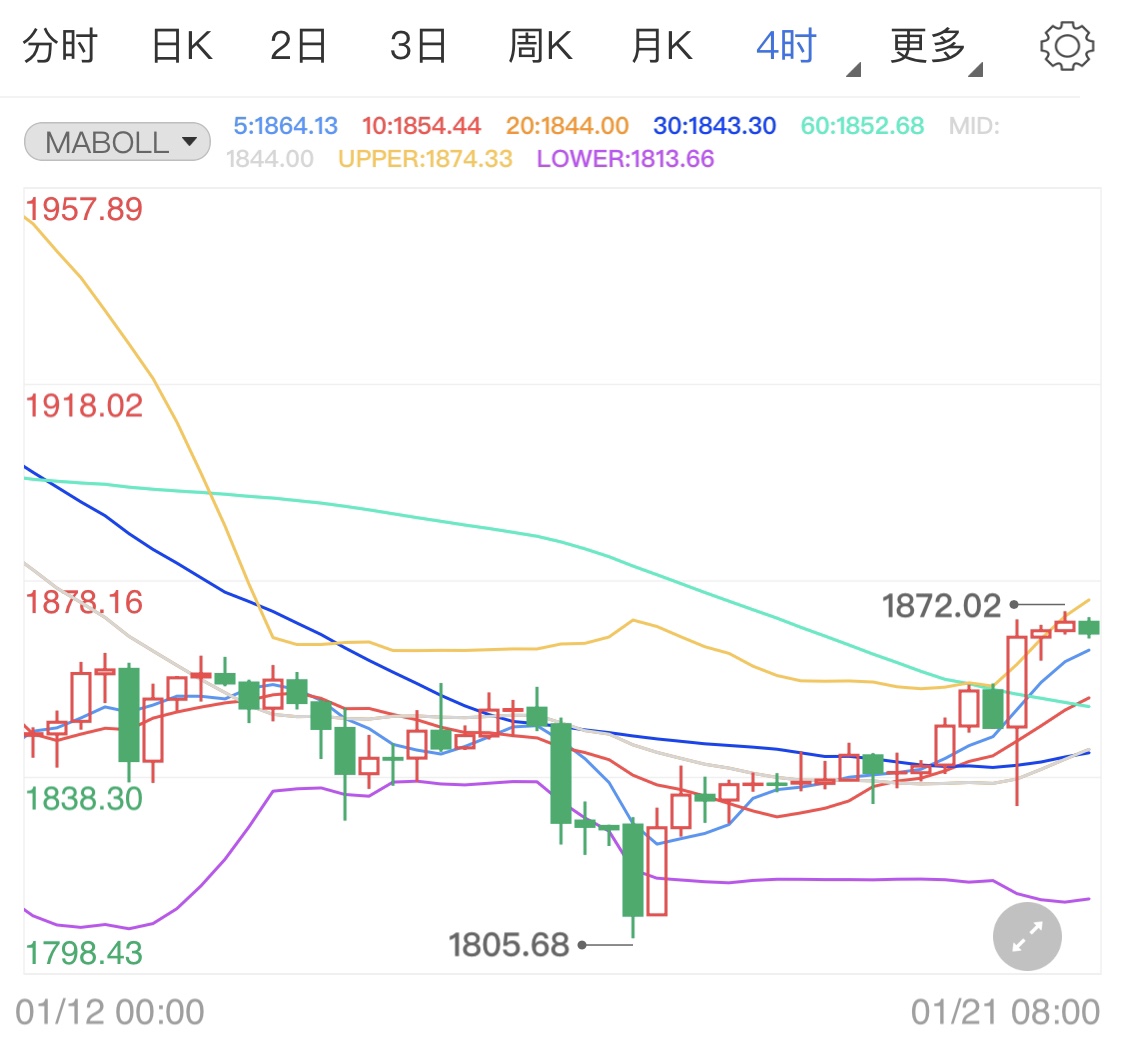This screenshot has width=1125, height=1047.
Task: Expand the 4时 period dropdown
Action: pos(807,49)
